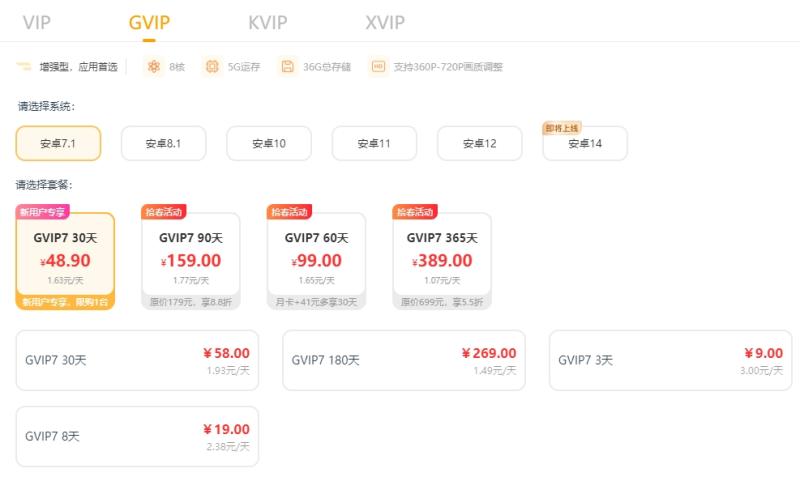Screen dimensions: 800x477
Task: Open the KVIP tab
Action: [268, 22]
